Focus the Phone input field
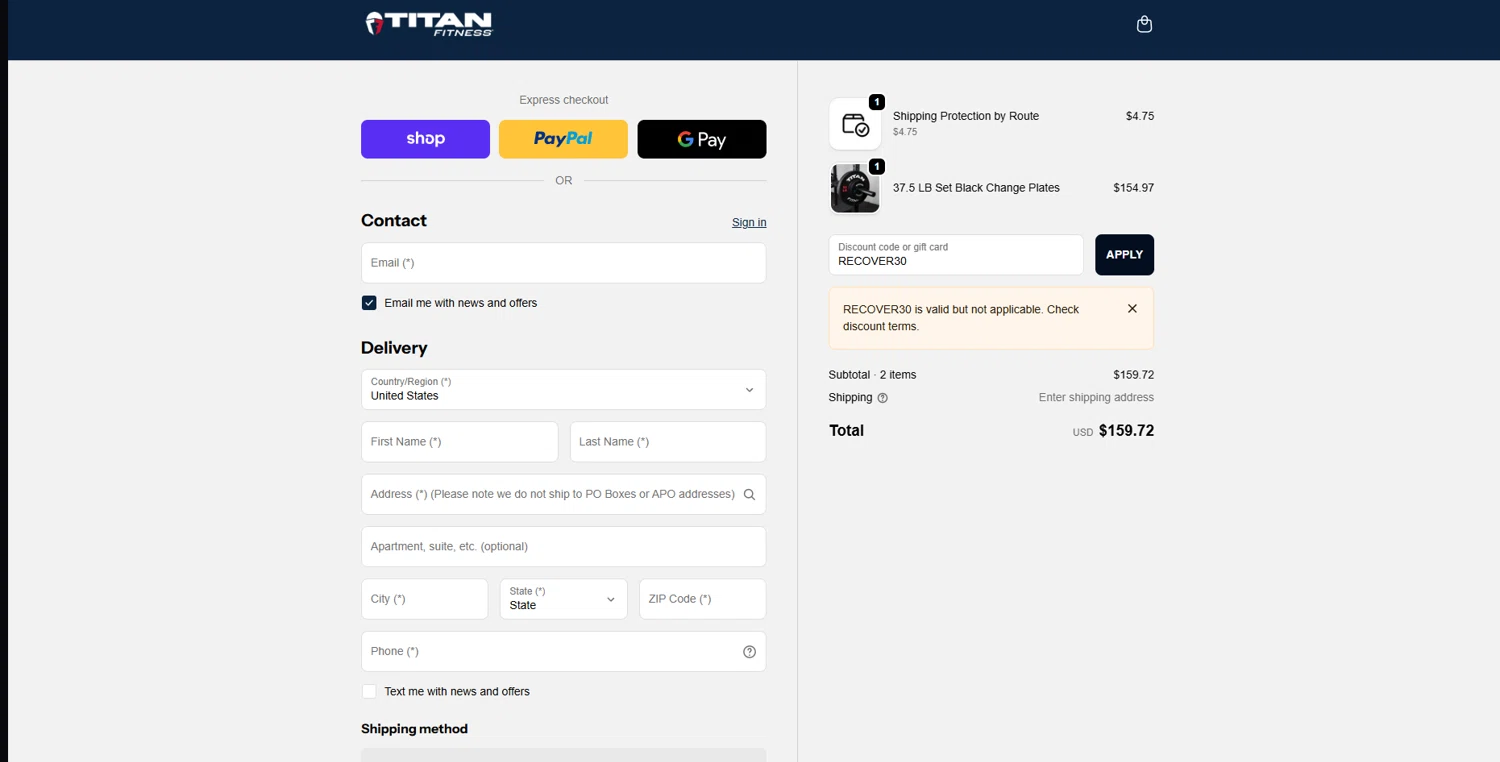The width and height of the screenshot is (1500, 762). tap(563, 651)
